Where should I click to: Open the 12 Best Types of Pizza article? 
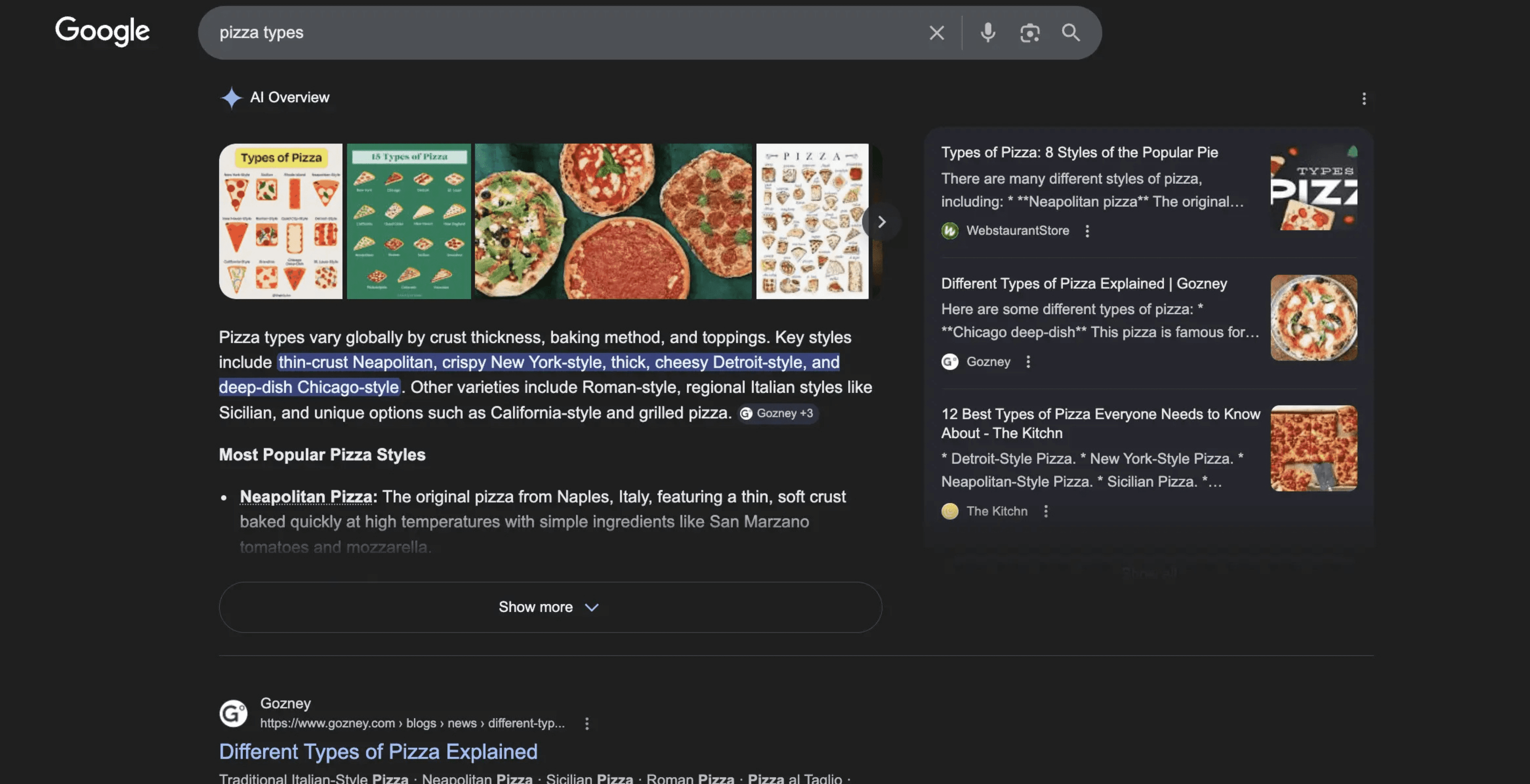point(1100,423)
